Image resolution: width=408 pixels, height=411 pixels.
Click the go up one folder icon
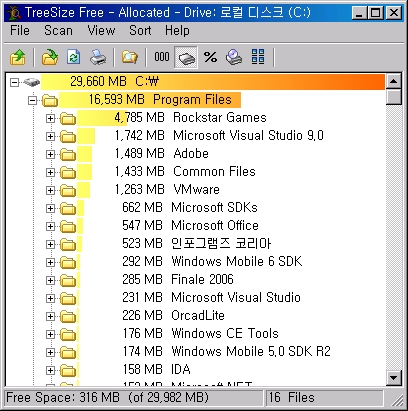(x=18, y=57)
